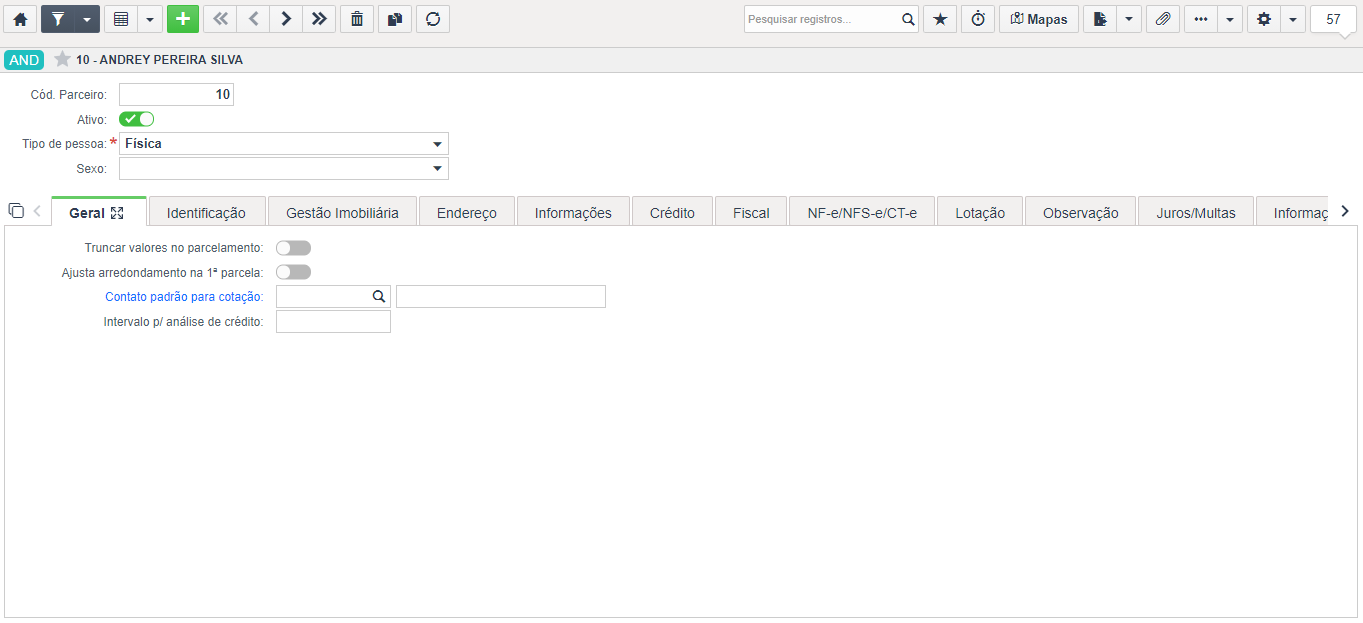Duplicate the record with copy icon

(395, 19)
